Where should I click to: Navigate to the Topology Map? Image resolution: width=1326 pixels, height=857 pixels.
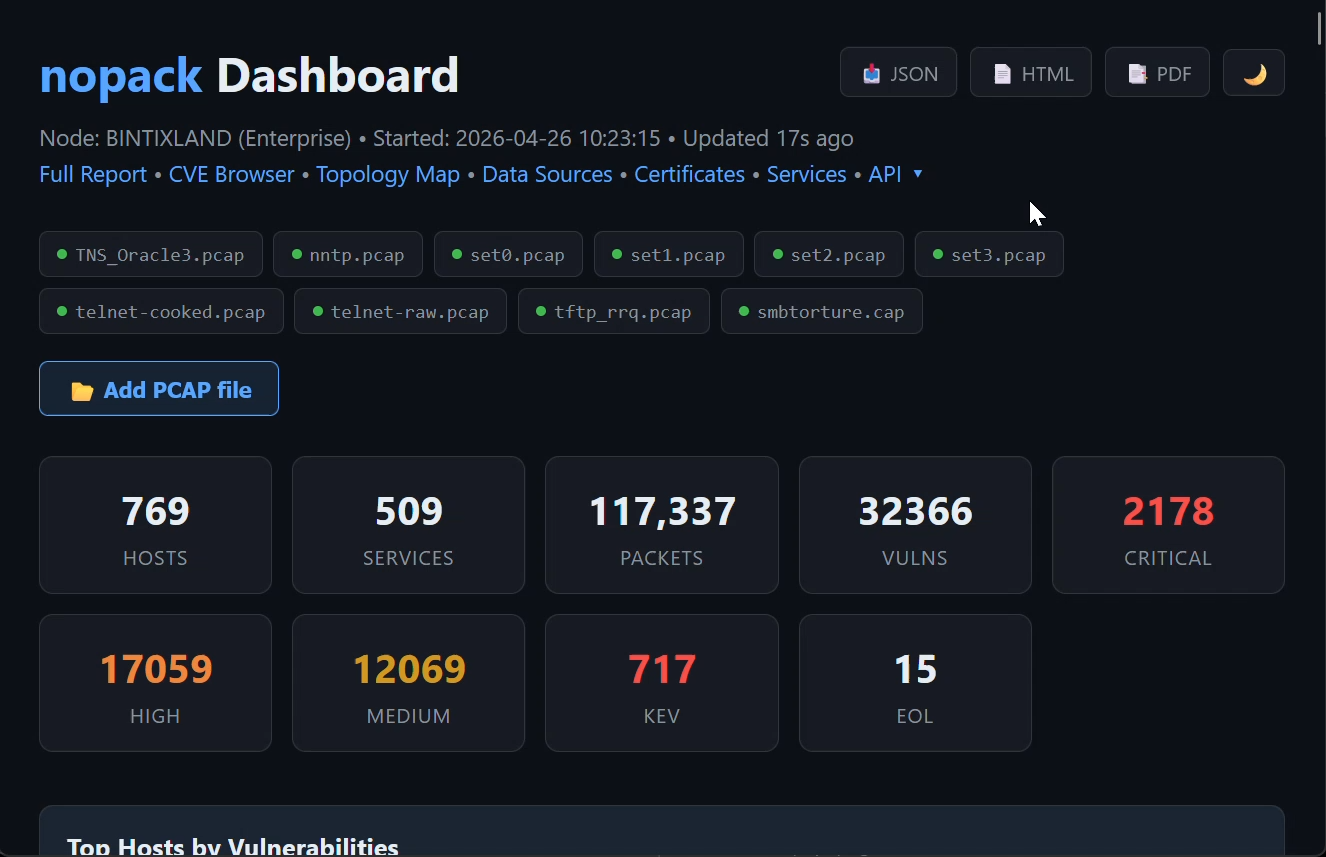388,174
